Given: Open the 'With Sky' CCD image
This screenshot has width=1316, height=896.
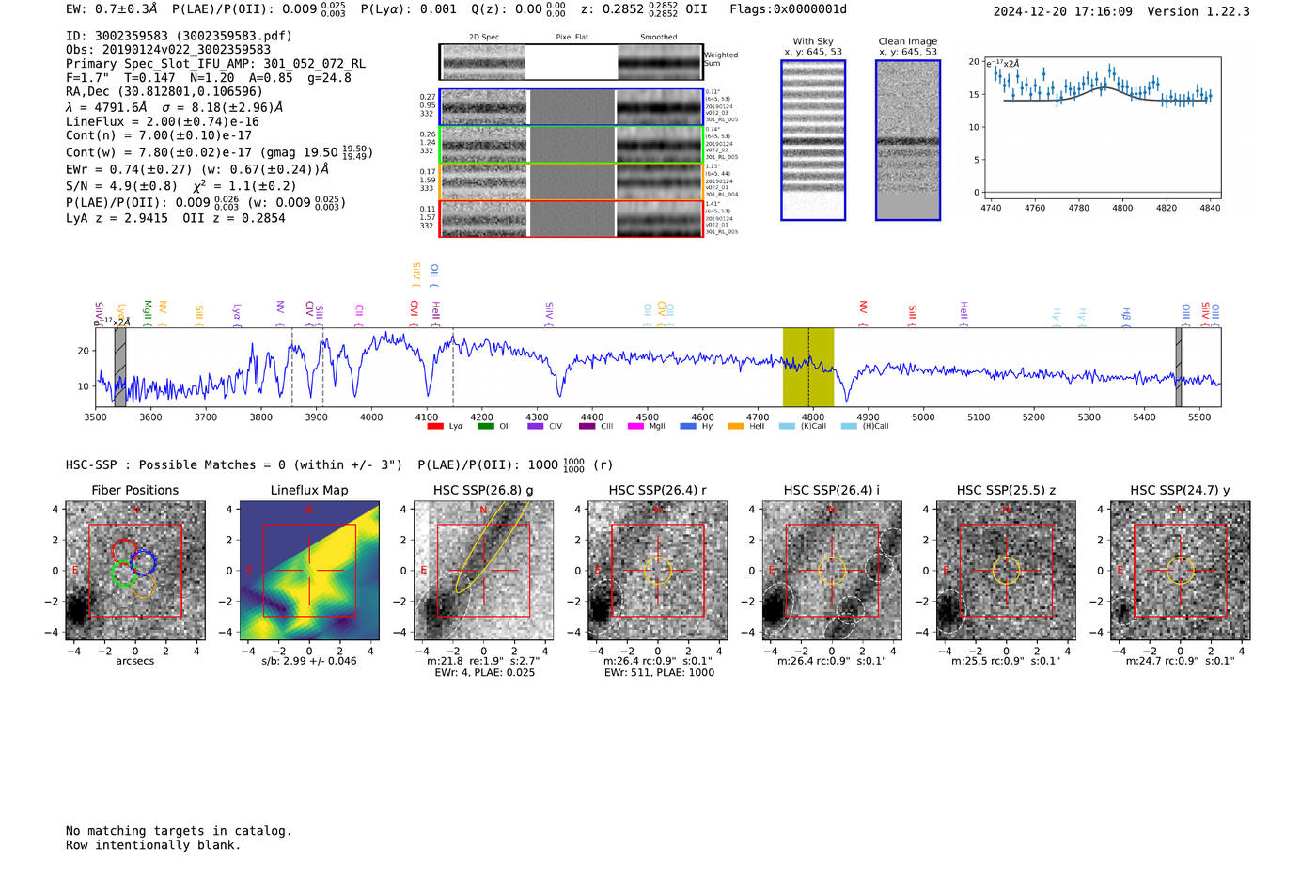Looking at the screenshot, I should [x=813, y=140].
